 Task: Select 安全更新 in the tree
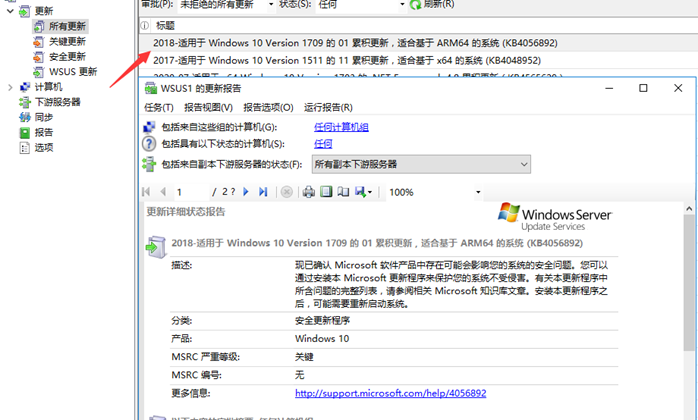67,57
